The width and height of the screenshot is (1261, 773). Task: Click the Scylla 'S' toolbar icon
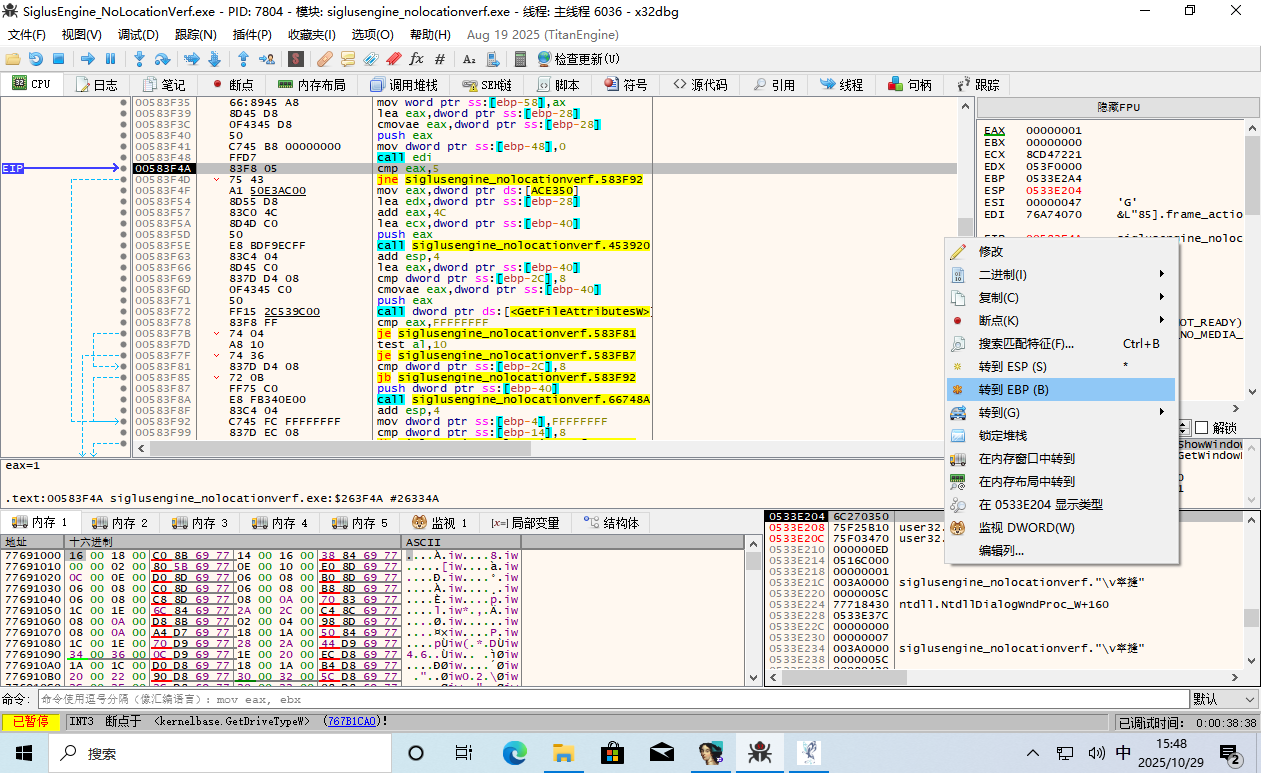[297, 59]
